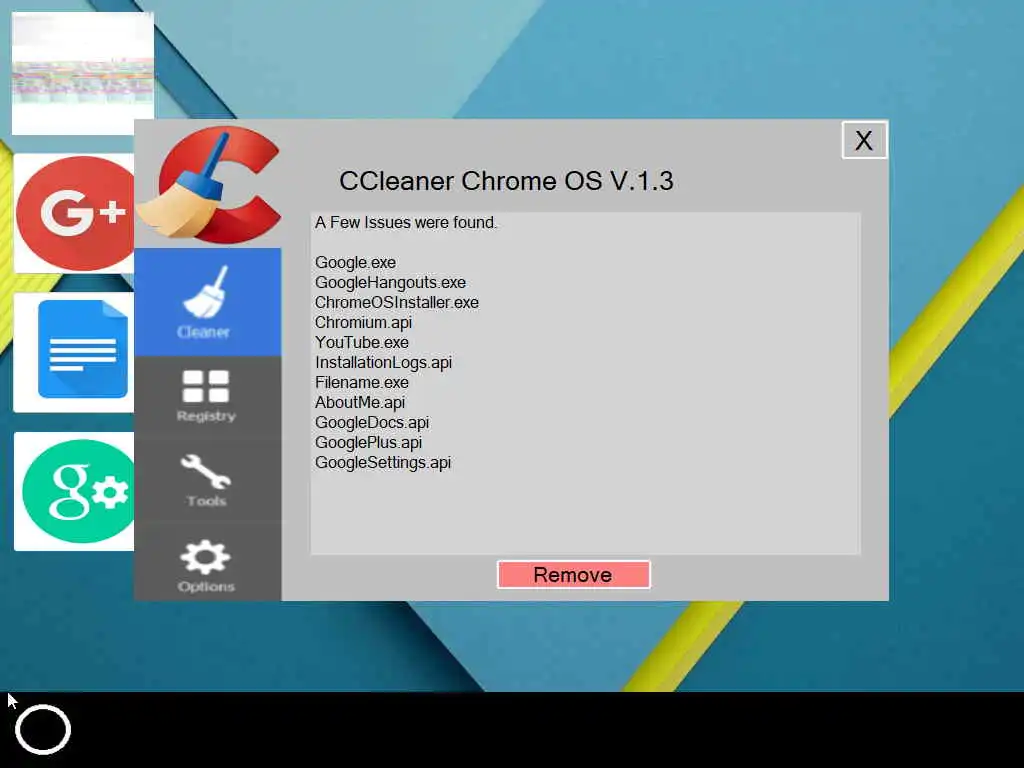
Task: Open the Registry section
Action: (208, 396)
